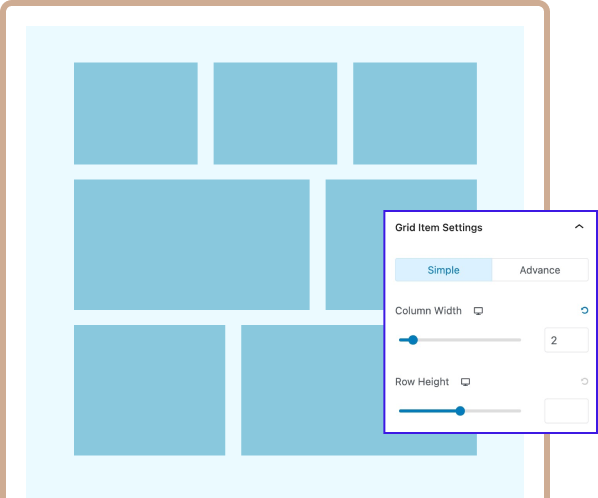Select the middle top-row grid block

275,113
